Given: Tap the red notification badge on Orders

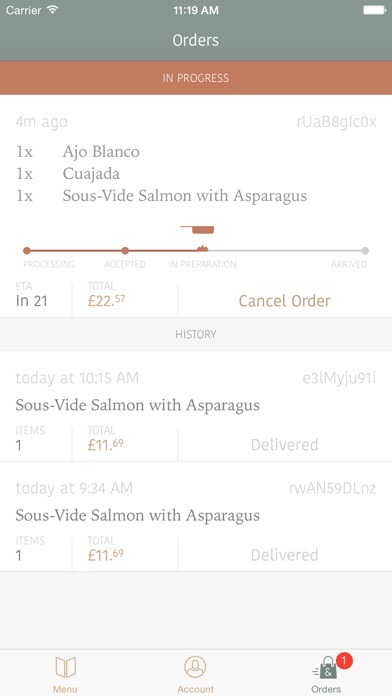Looking at the screenshot, I should [344, 661].
